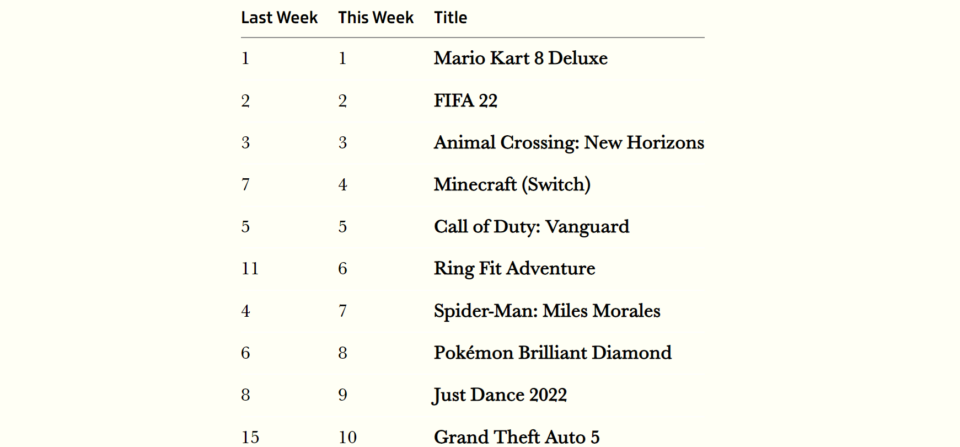Click this week rank 7 for Spider-Man
960x447 pixels.
(x=343, y=311)
